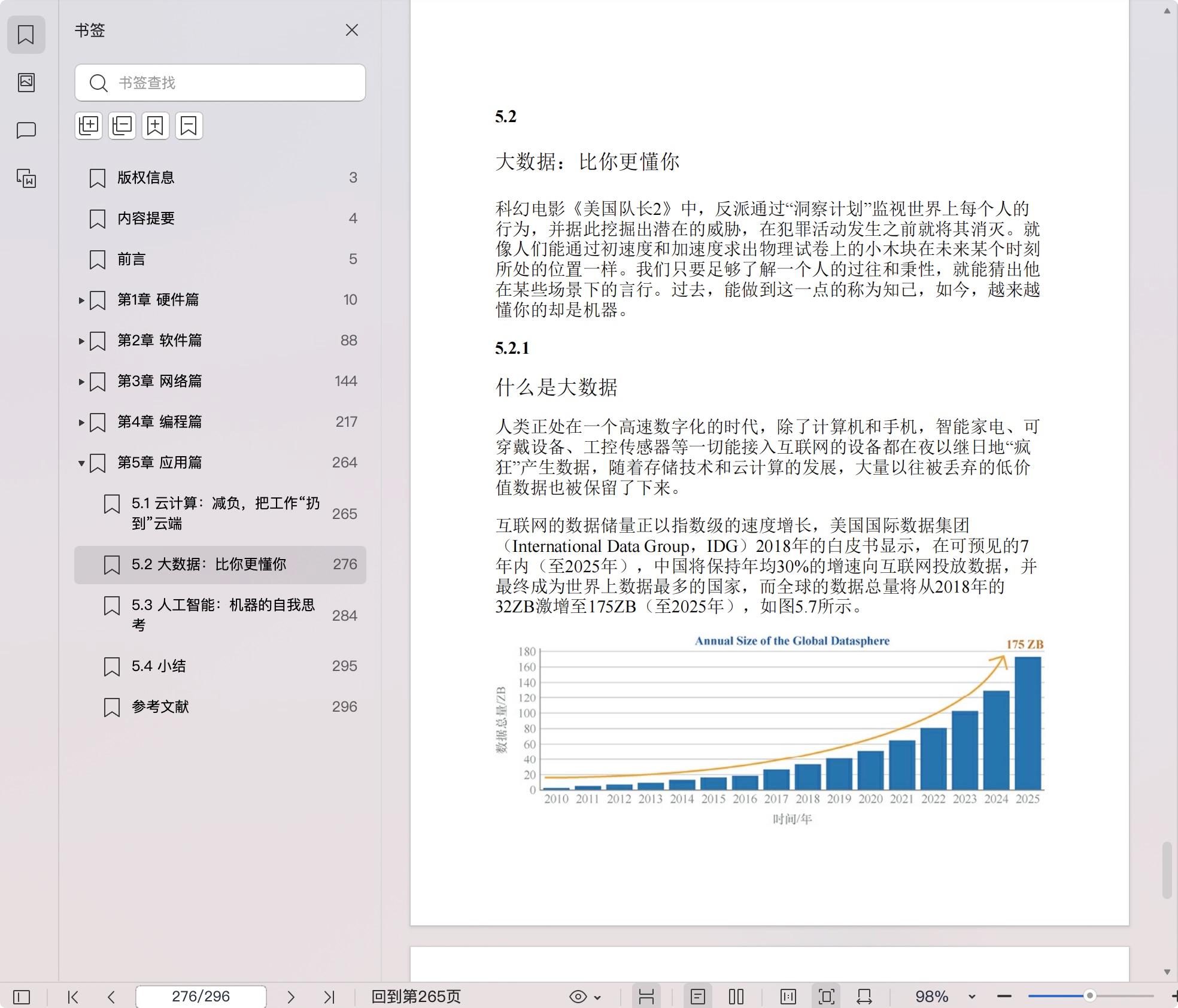Expand the 第2章 软件篇 chapter

click(81, 341)
